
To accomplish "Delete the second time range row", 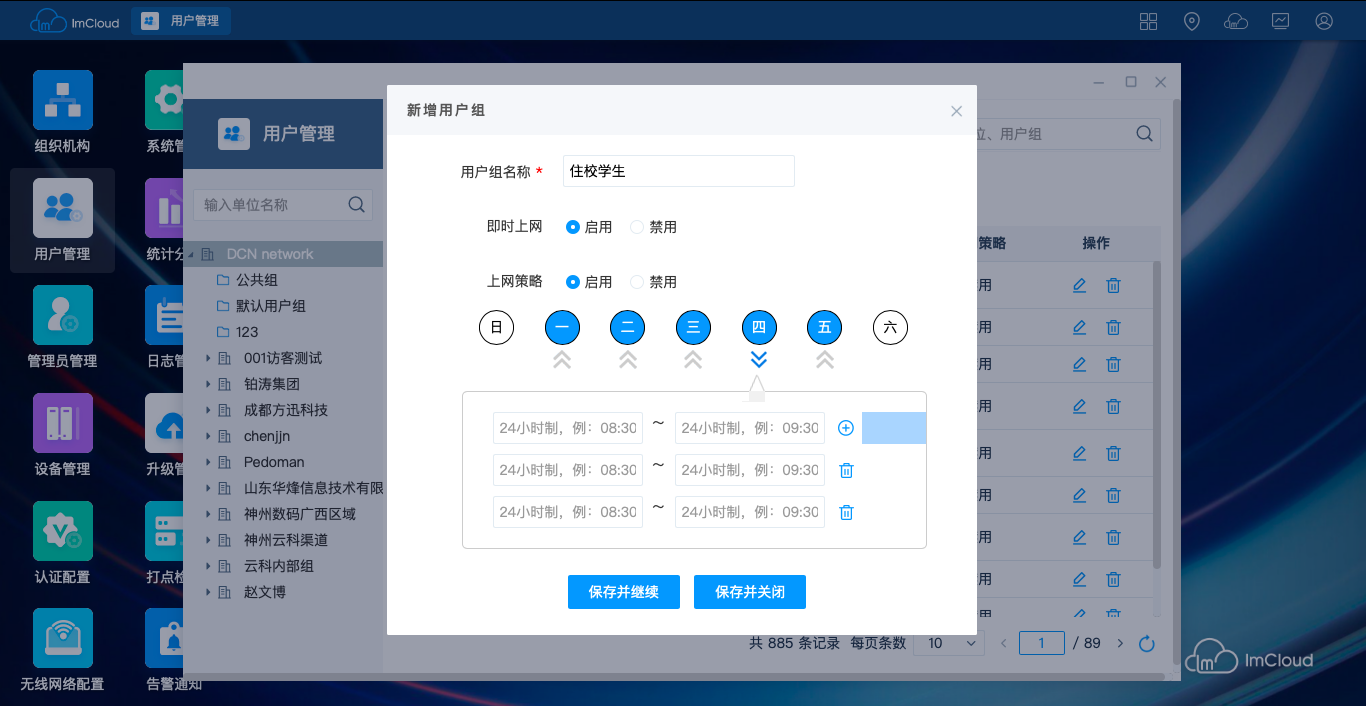I will coord(846,470).
